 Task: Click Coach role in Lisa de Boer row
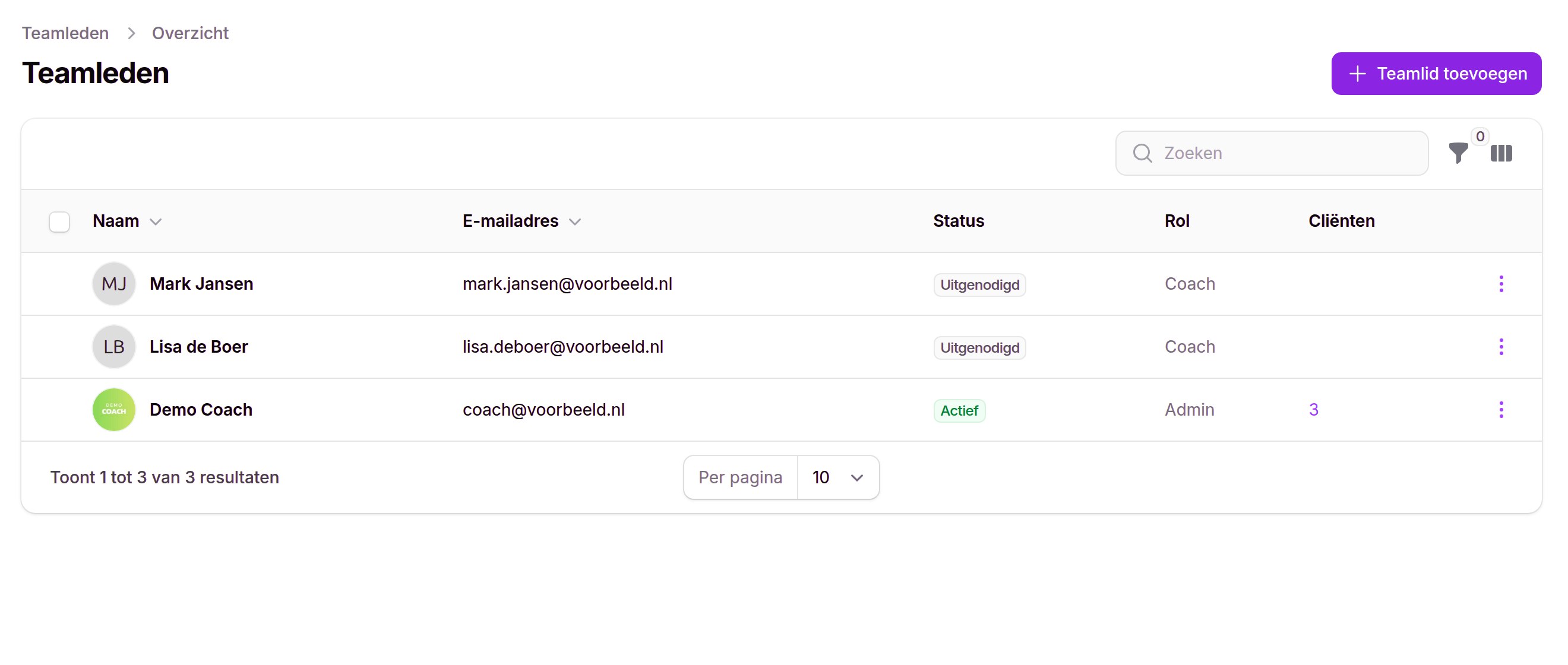coord(1190,347)
